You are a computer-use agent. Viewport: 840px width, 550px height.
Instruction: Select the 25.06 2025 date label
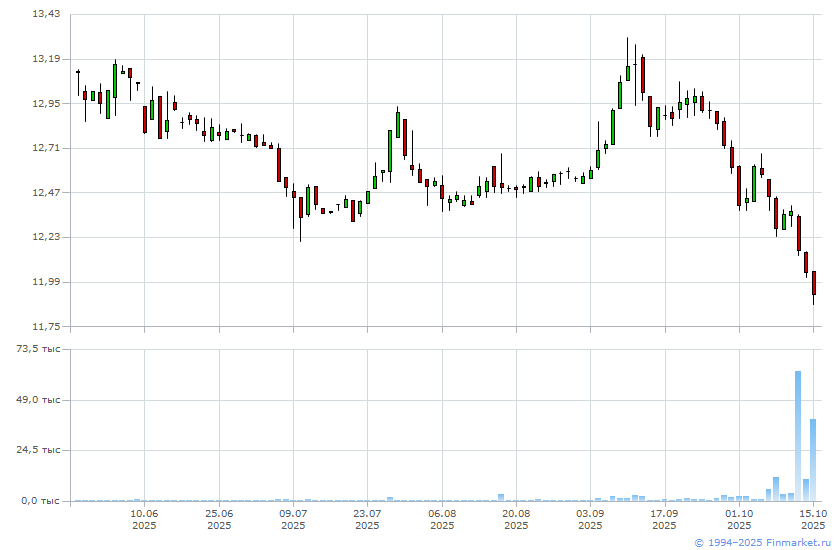219,519
